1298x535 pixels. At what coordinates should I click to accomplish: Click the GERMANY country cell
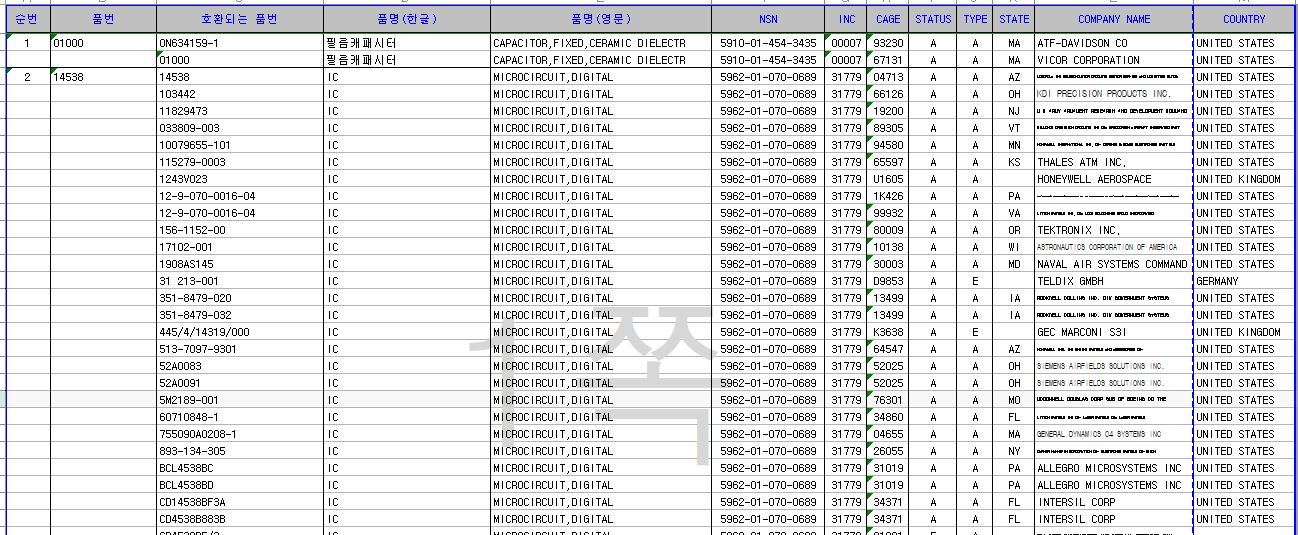(1244, 281)
